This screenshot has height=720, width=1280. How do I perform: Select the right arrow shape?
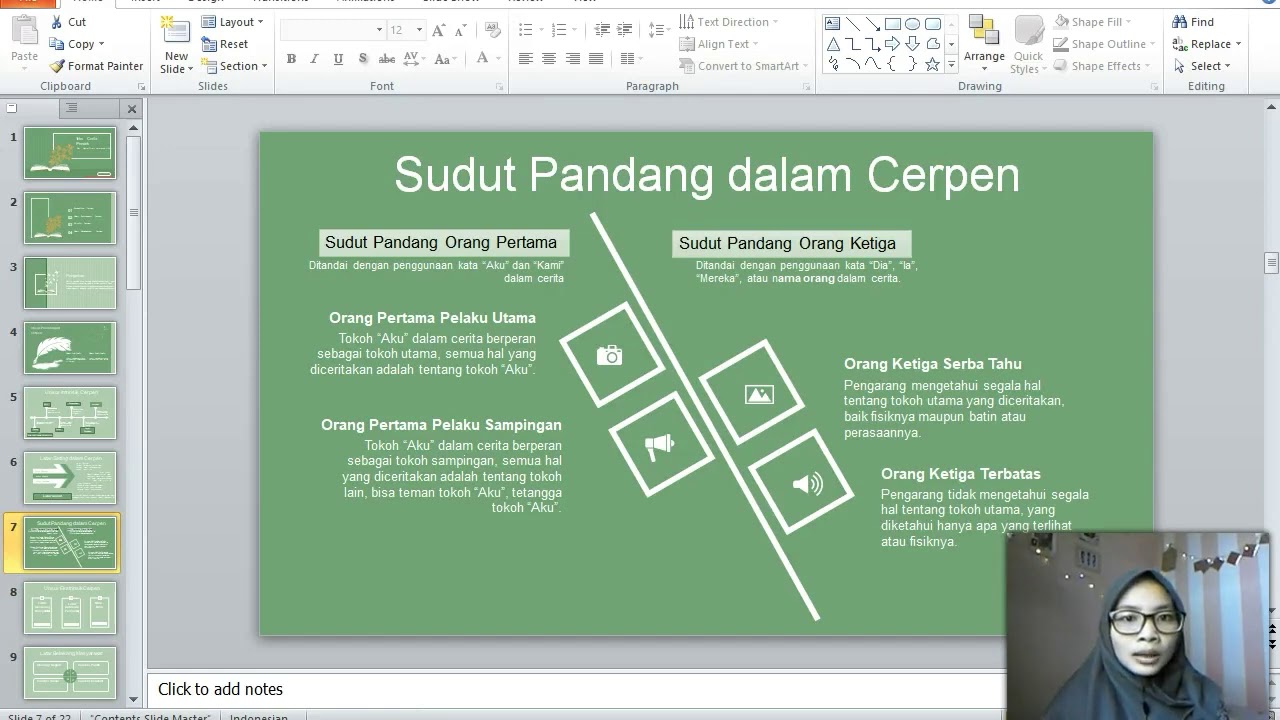pos(892,44)
